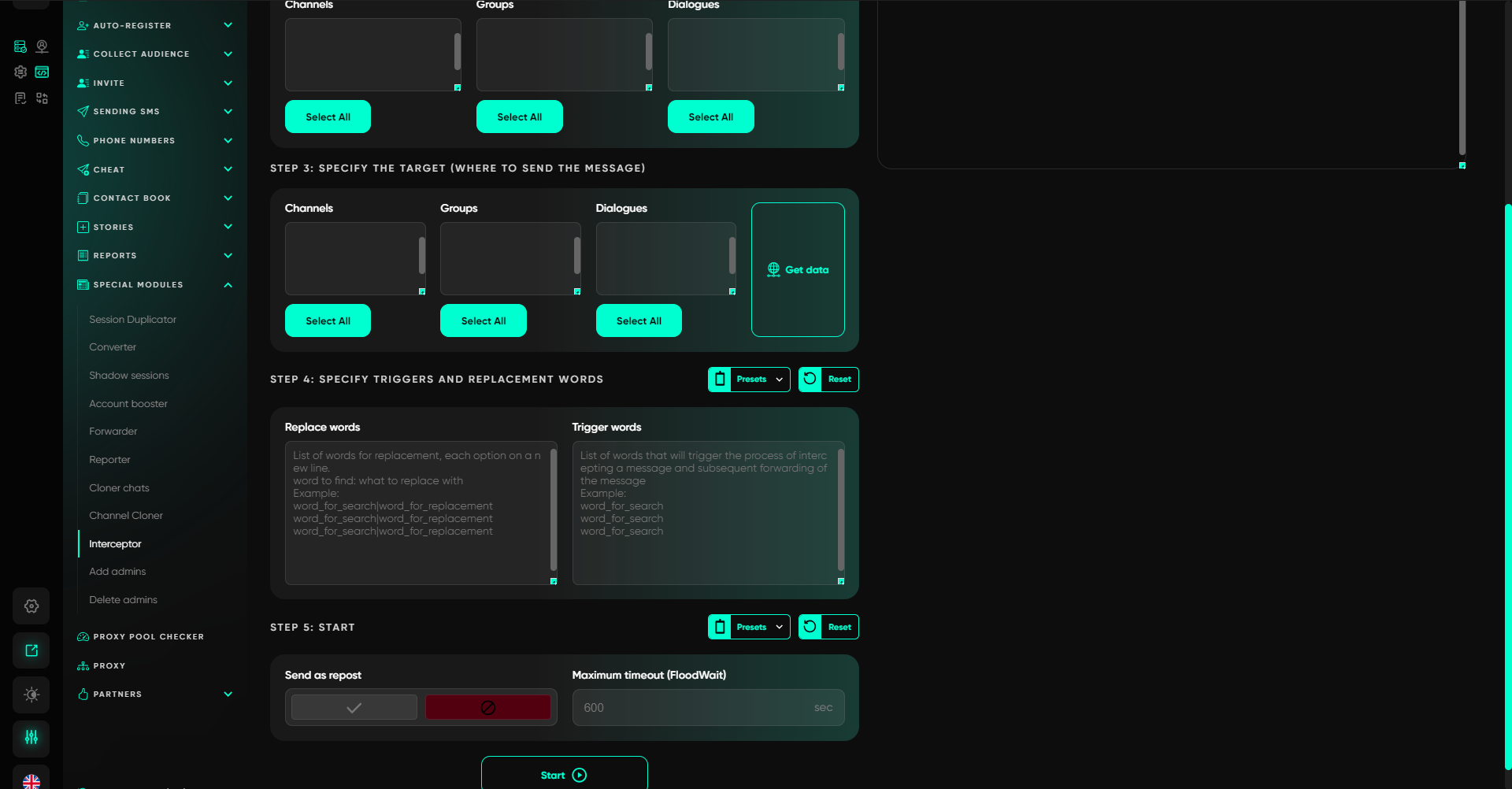Click the Get data button
The height and width of the screenshot is (789, 1512).
coord(798,270)
